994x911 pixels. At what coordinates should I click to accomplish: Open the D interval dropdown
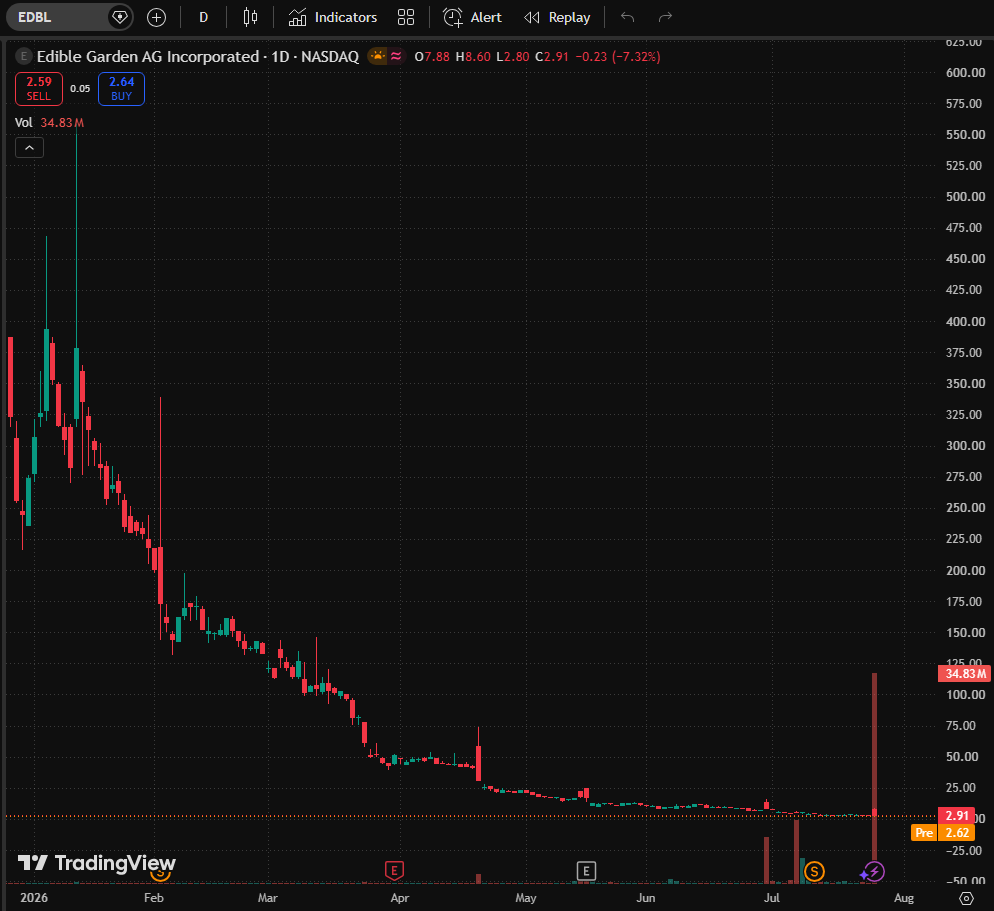203,17
